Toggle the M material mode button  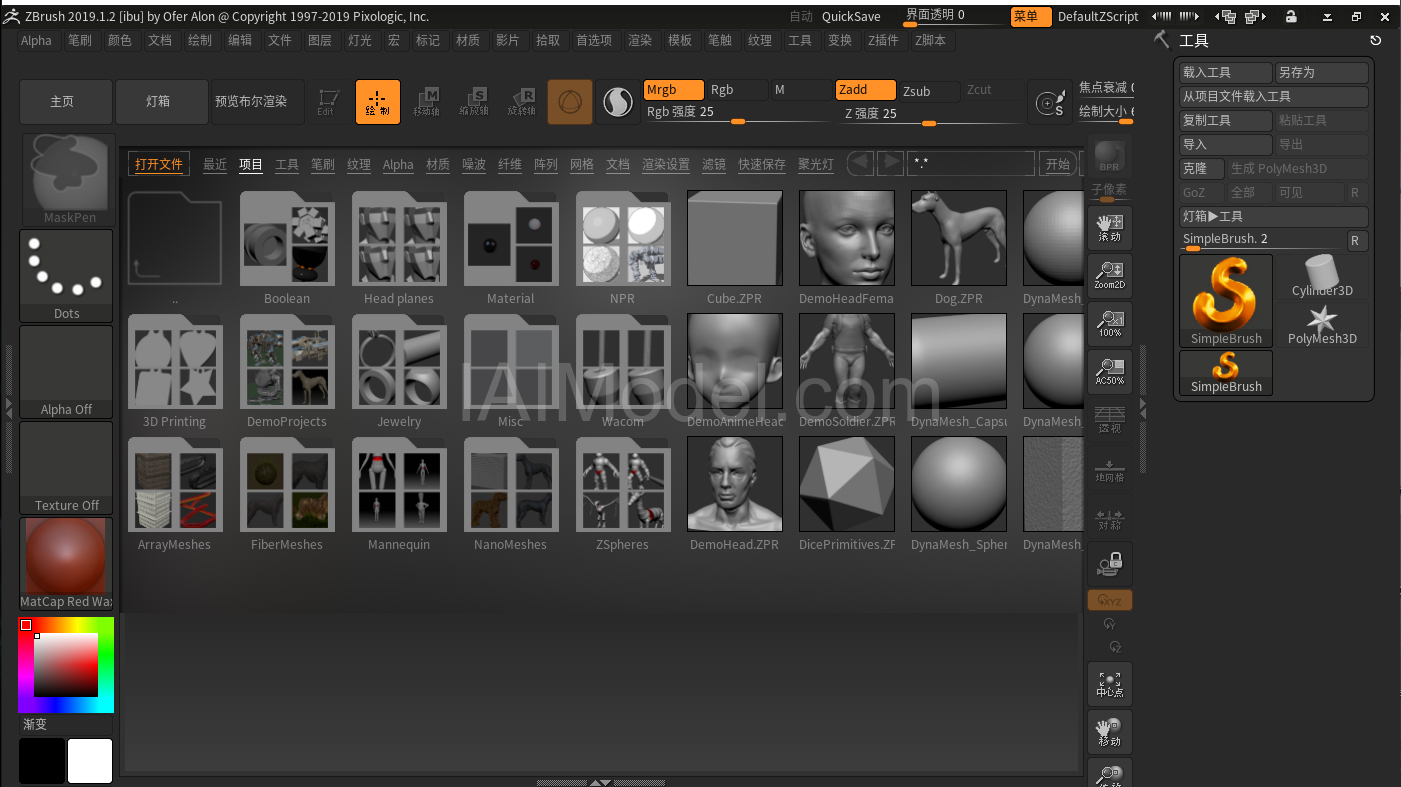800,90
